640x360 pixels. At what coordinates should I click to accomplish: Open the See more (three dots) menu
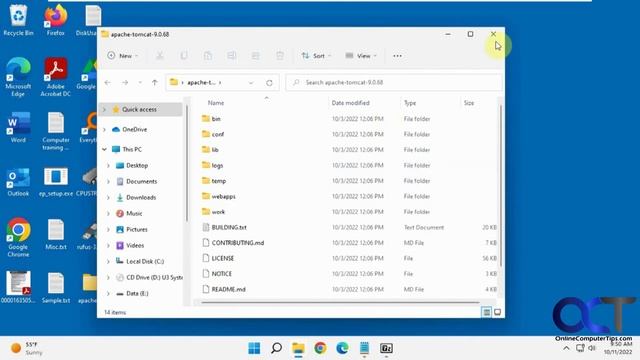coord(397,56)
